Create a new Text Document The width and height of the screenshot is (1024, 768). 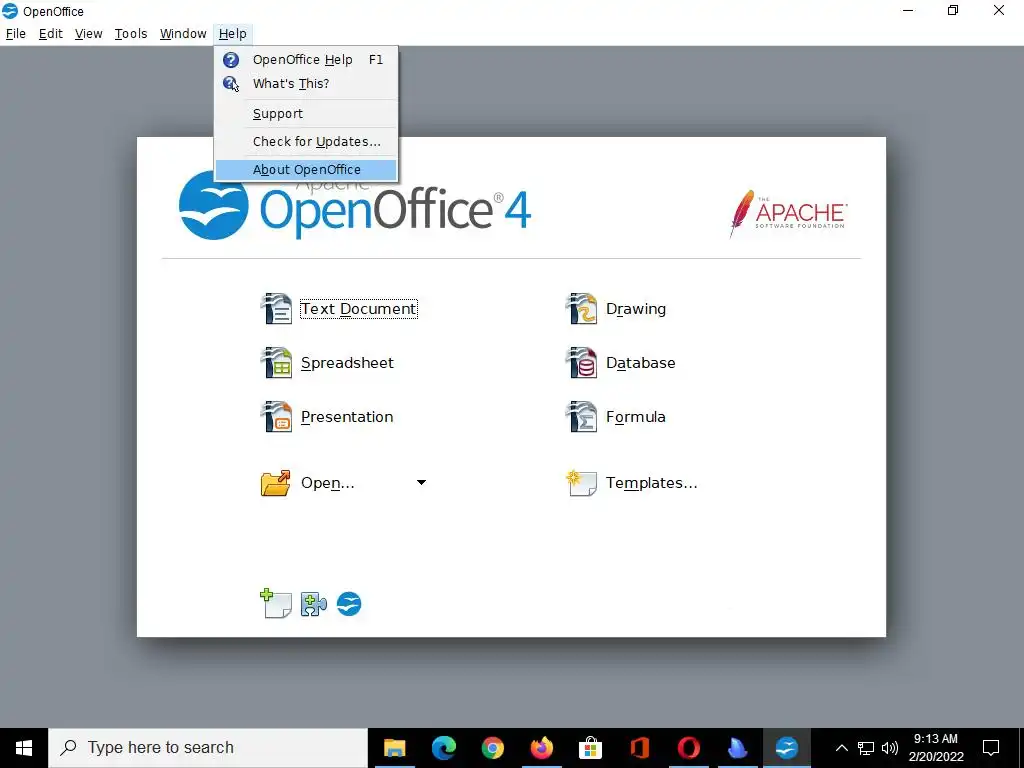tap(359, 309)
